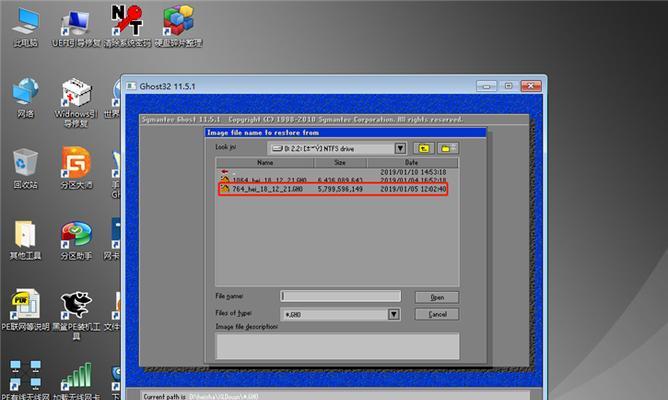
Task: Click the Look in NTFS drive combo box
Action: pyautogui.click(x=337, y=148)
